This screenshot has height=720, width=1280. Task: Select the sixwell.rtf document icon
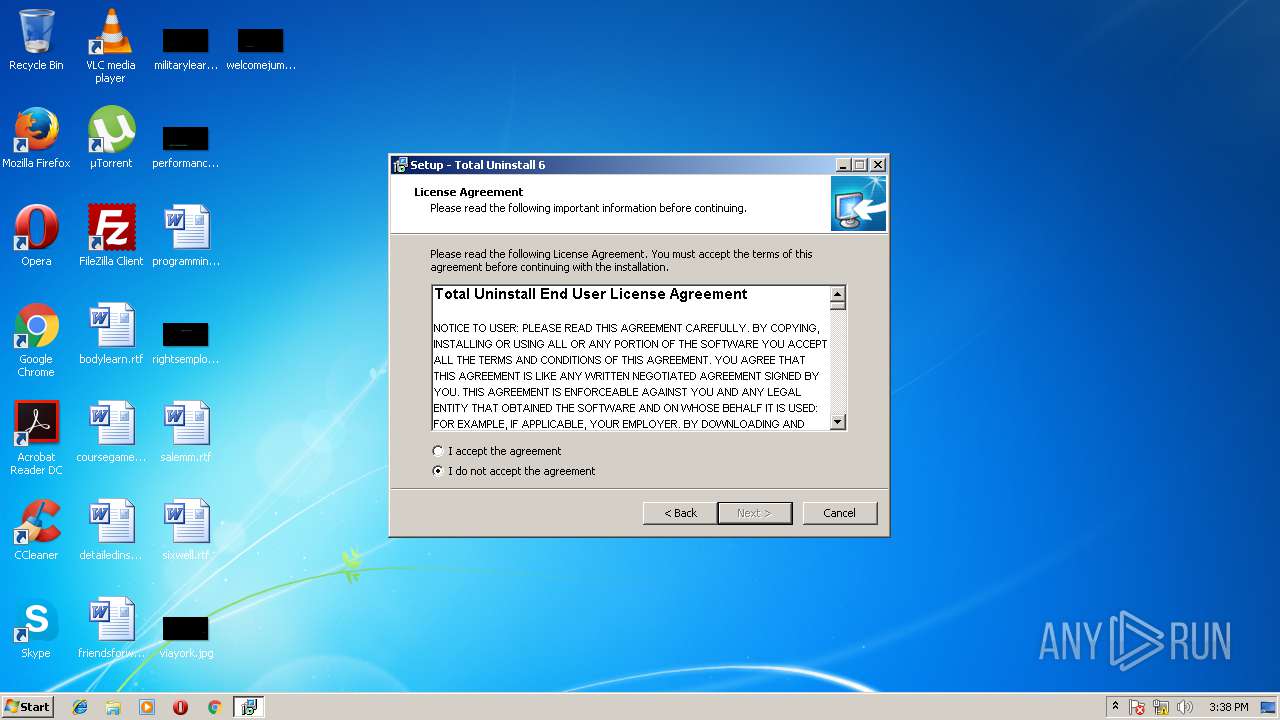point(186,530)
